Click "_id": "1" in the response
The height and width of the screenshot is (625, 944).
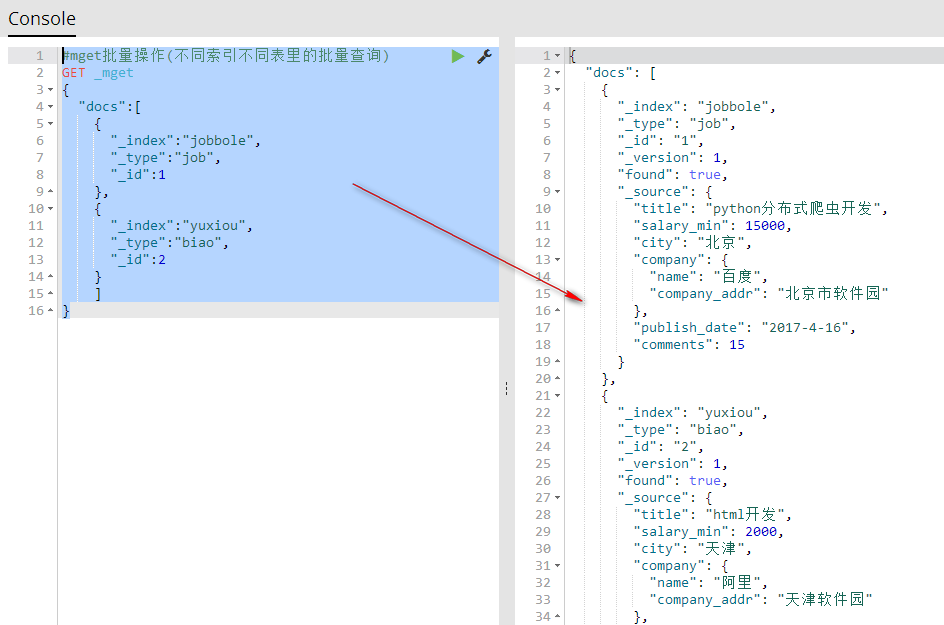tap(660, 141)
